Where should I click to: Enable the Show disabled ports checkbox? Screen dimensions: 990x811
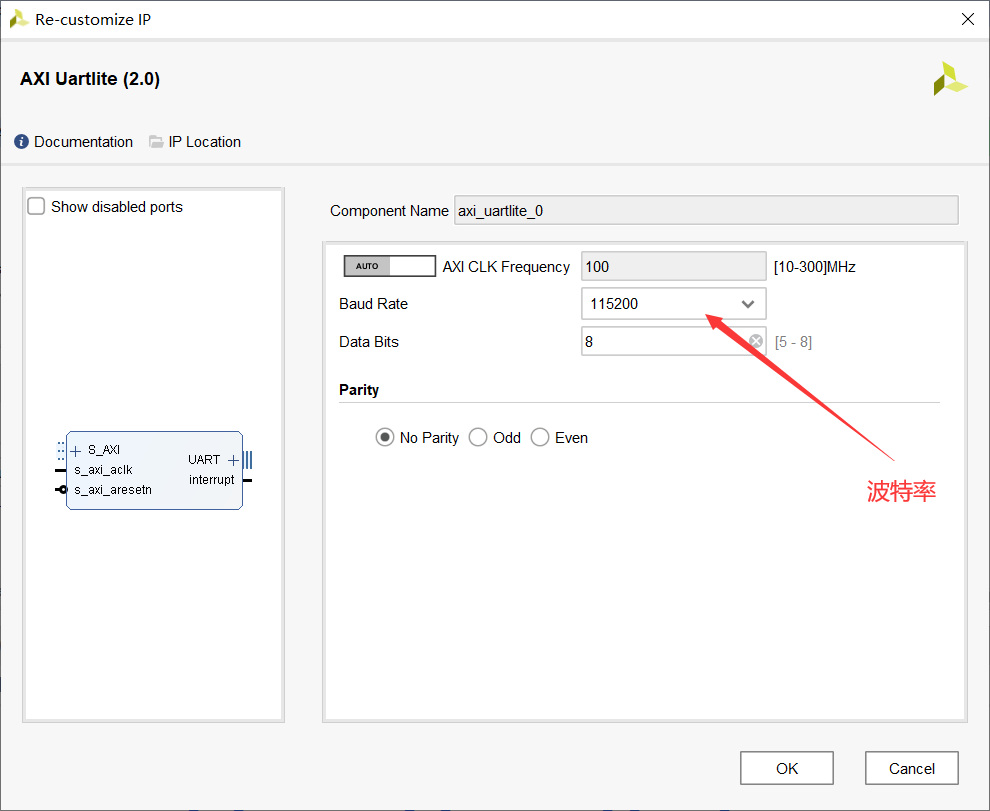click(37, 207)
